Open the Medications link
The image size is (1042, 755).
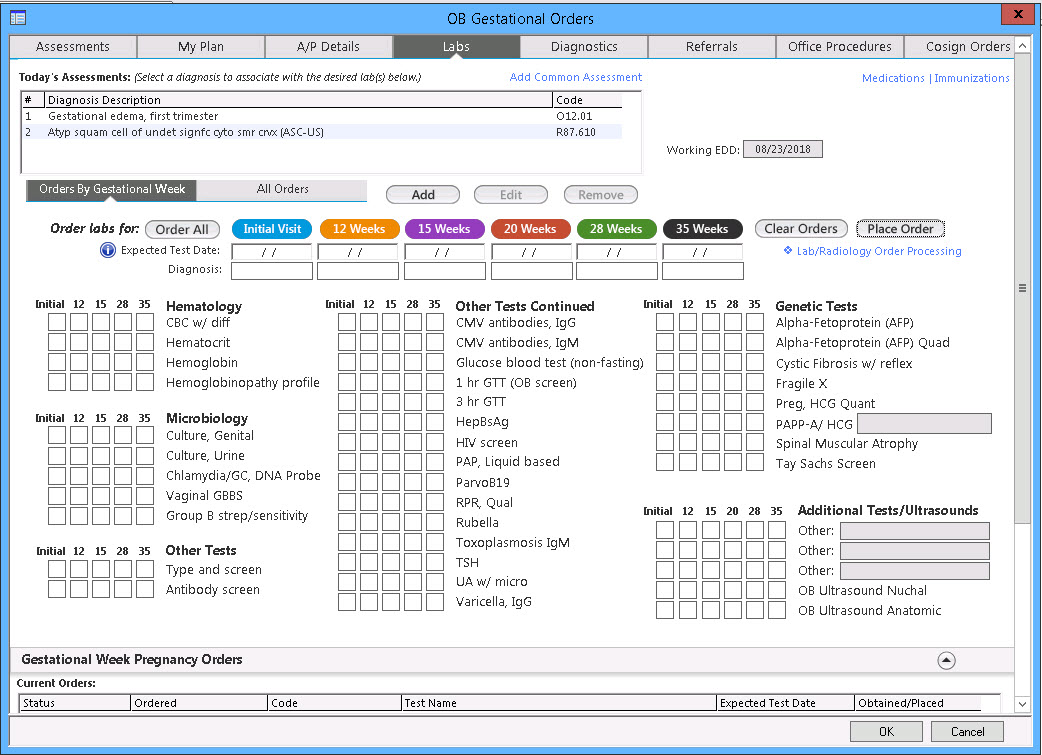coord(893,78)
